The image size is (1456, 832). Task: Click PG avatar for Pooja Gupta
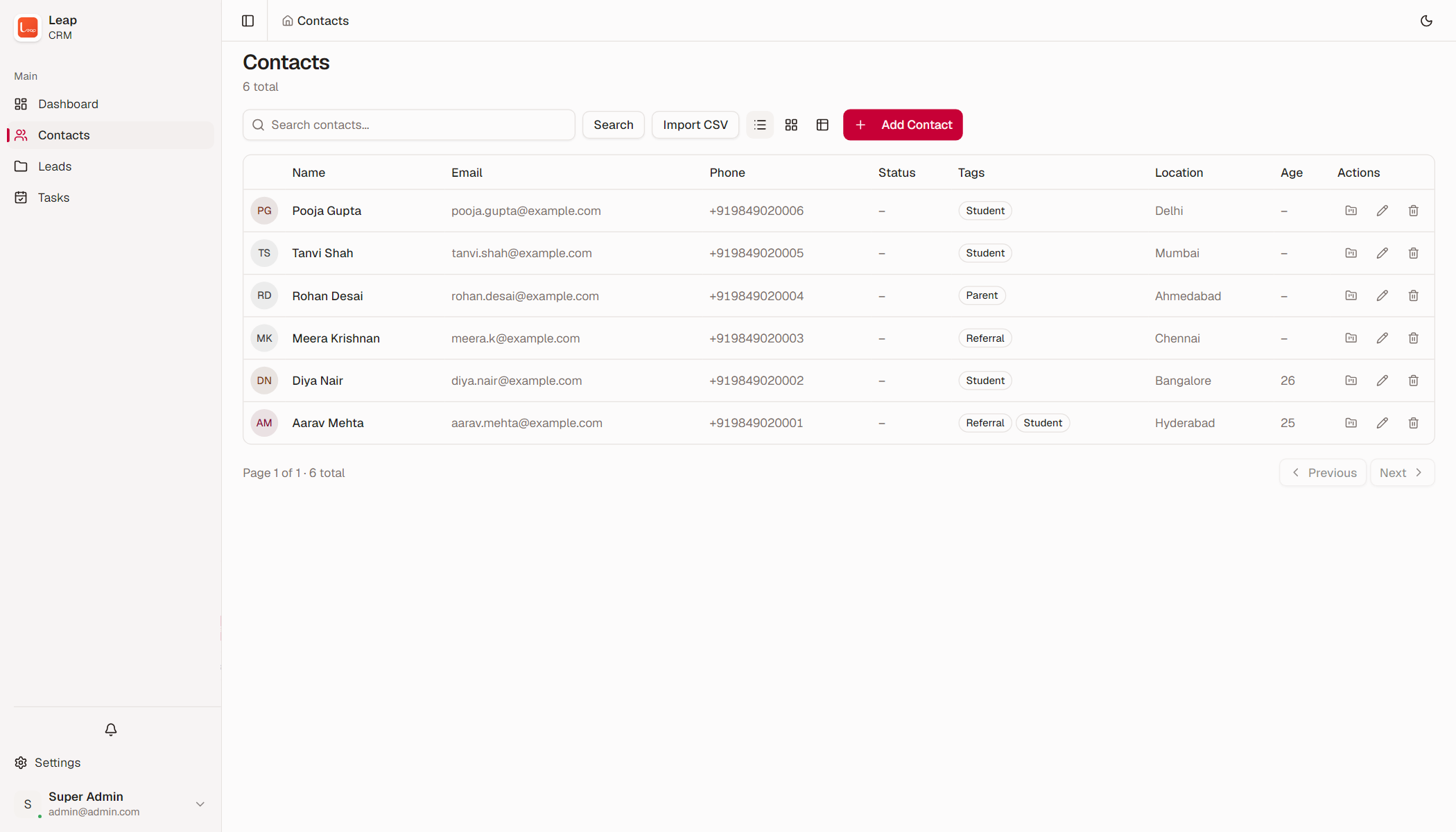pyautogui.click(x=264, y=211)
